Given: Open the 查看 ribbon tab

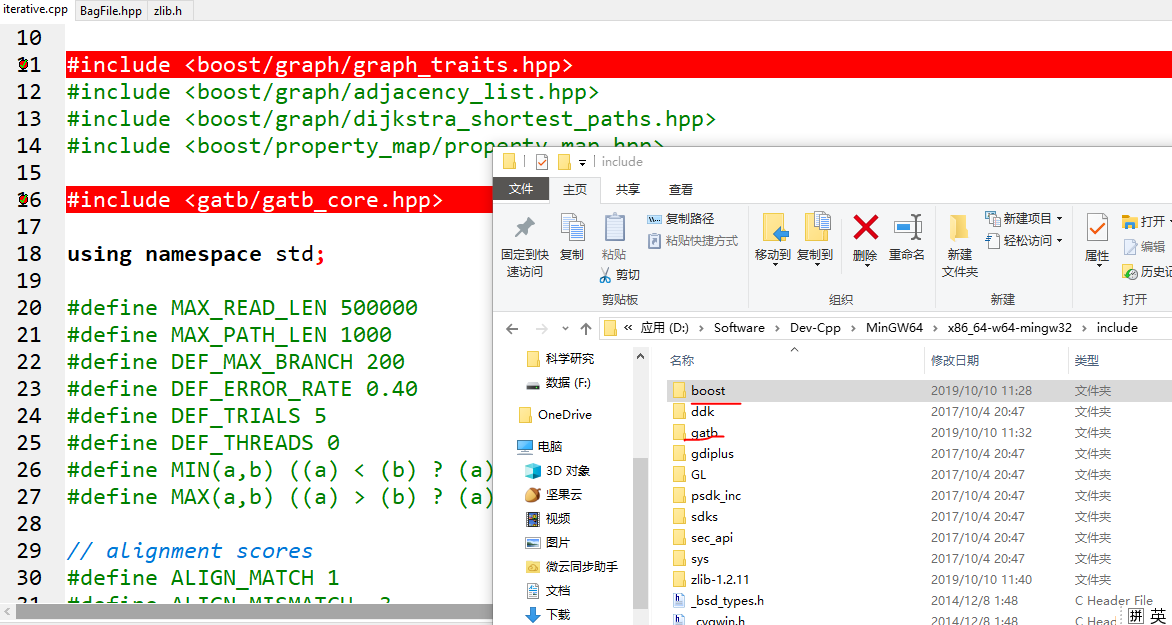Looking at the screenshot, I should pyautogui.click(x=681, y=190).
